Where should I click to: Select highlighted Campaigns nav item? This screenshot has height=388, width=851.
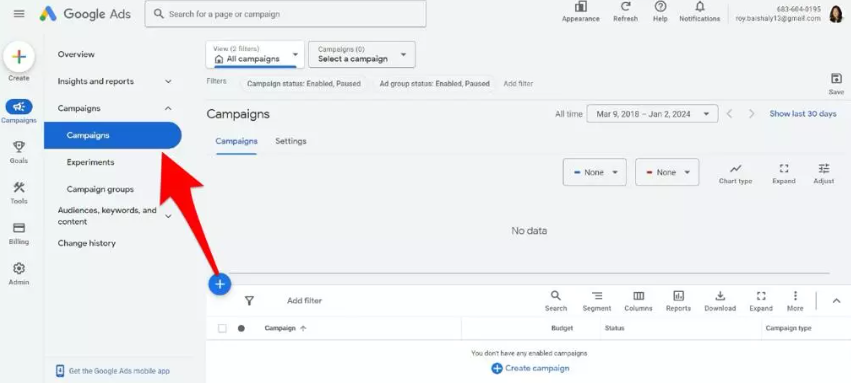pos(113,136)
